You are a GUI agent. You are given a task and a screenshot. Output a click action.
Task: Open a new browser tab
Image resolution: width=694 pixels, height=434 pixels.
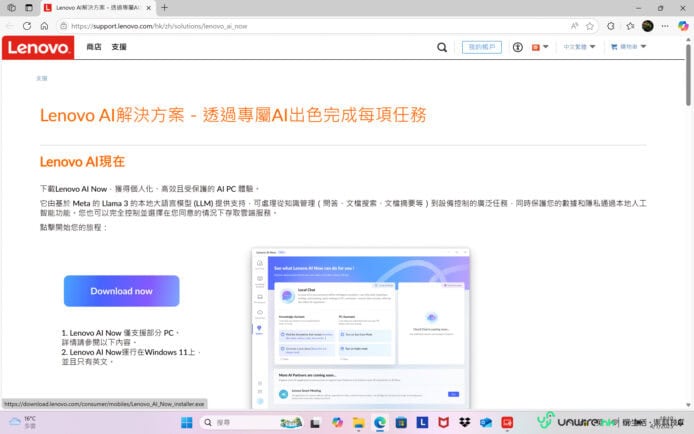point(165,8)
